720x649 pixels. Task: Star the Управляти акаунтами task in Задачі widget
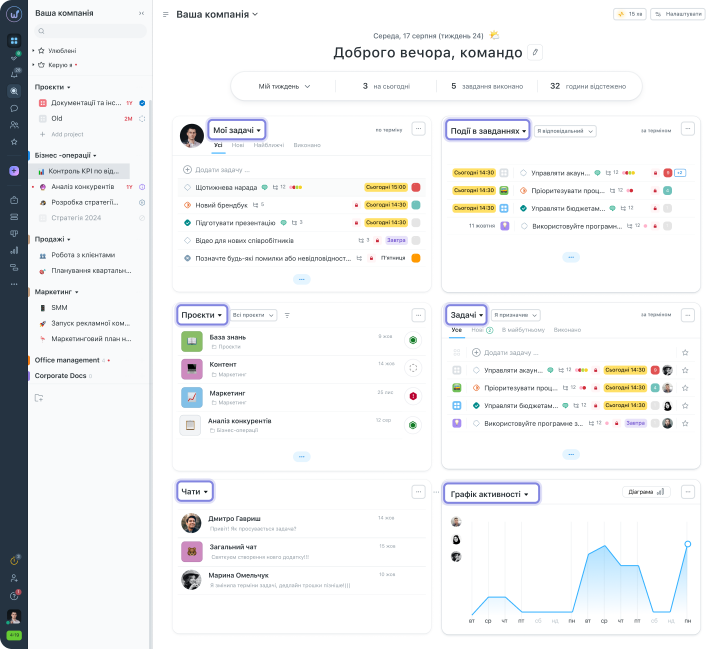685,370
